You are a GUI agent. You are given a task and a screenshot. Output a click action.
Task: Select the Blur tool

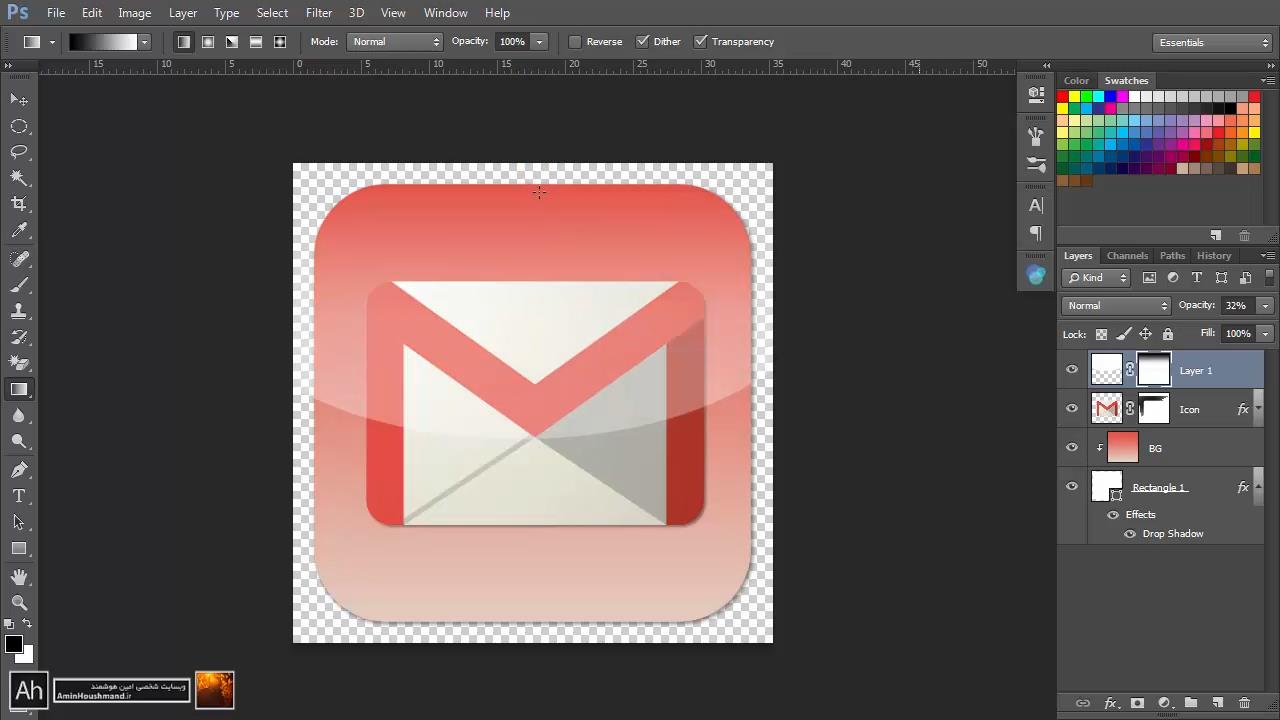pyautogui.click(x=19, y=416)
